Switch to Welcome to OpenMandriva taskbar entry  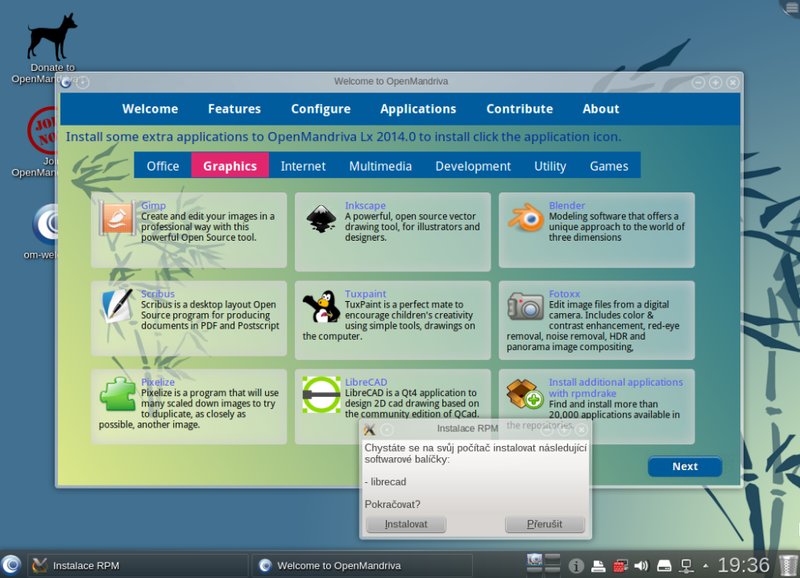tap(362, 565)
